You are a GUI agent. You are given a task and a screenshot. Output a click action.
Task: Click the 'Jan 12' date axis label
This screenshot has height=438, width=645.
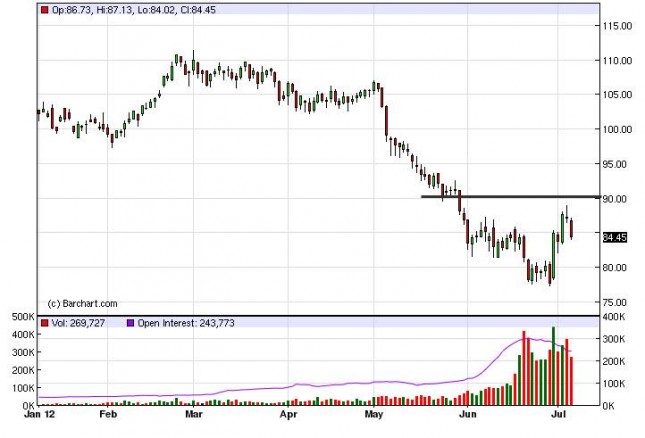coord(39,414)
